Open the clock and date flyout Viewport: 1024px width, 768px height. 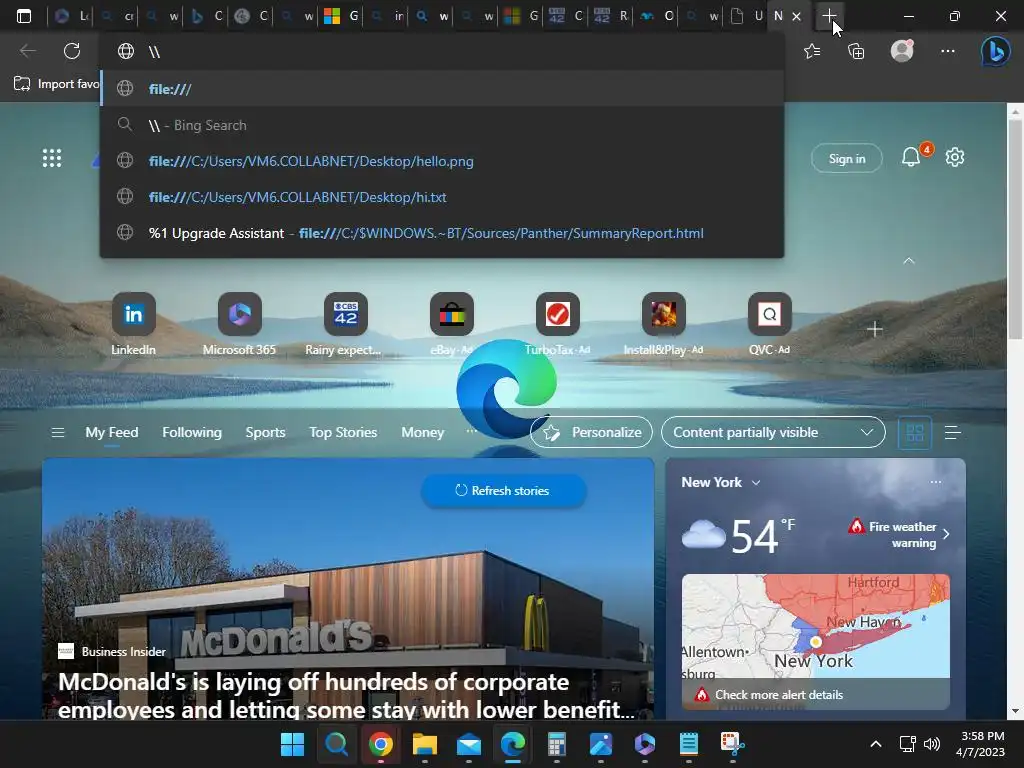[980, 744]
